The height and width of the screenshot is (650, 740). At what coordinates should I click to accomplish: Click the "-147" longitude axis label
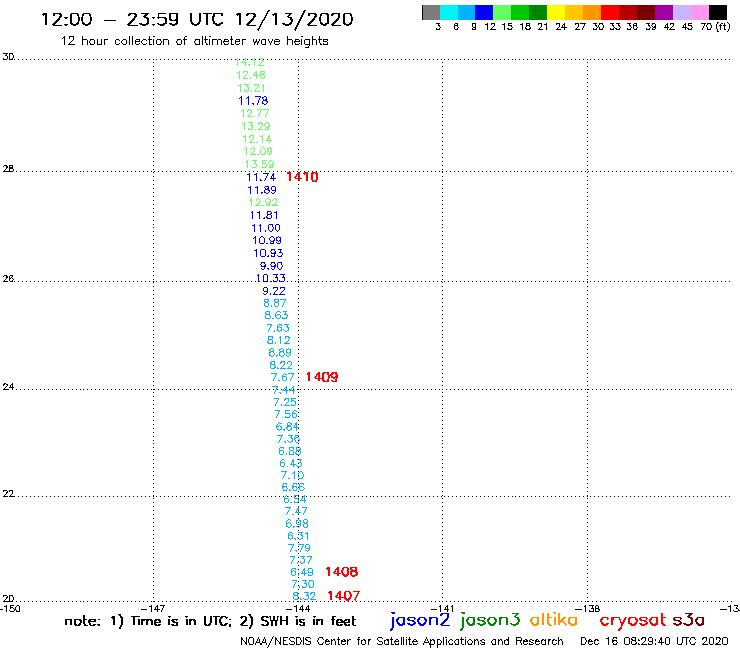[x=153, y=608]
